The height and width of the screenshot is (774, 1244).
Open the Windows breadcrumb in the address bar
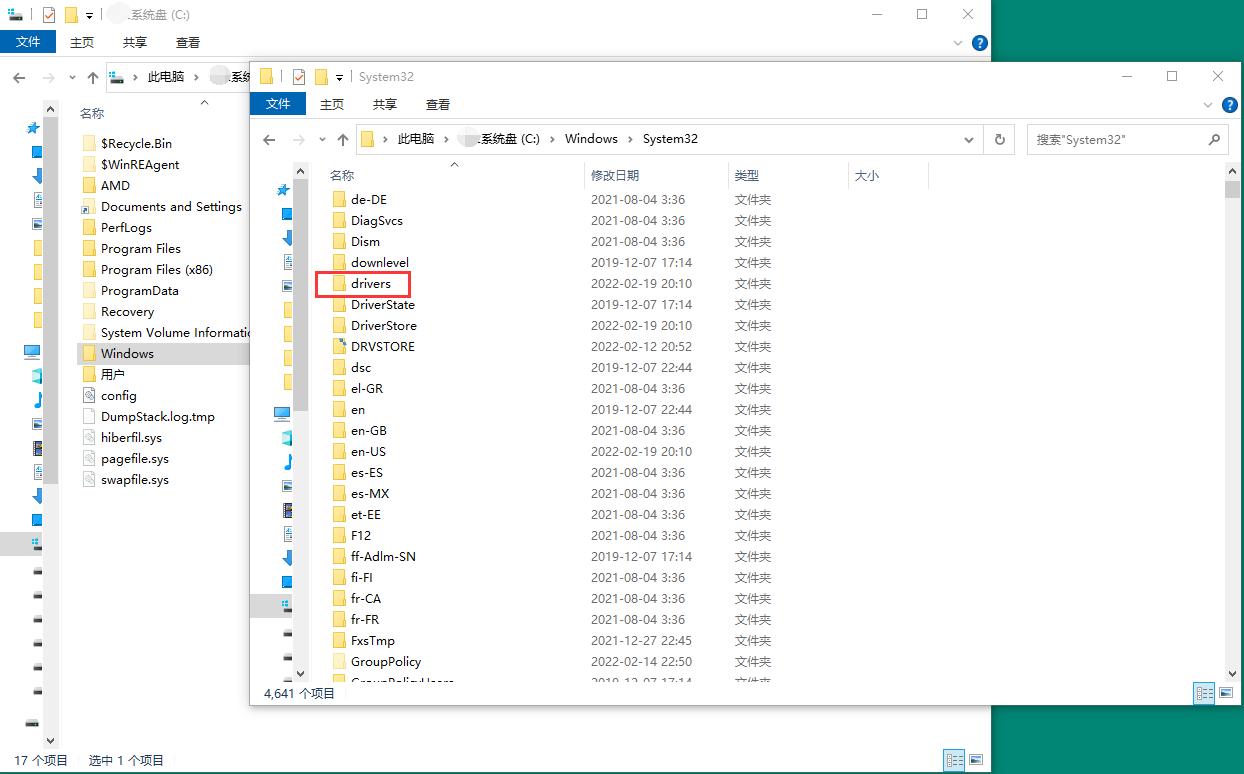pyautogui.click(x=591, y=138)
